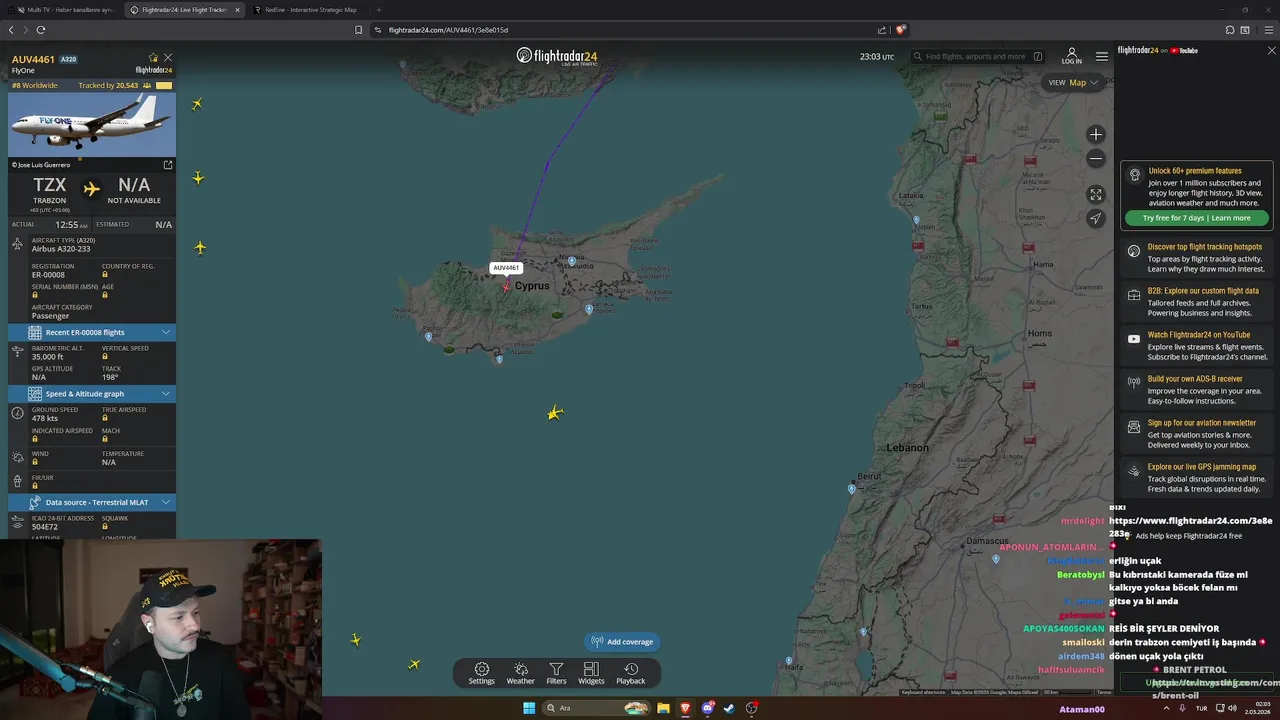Click the taskbar search box
This screenshot has height=720, width=1280.
point(597,708)
